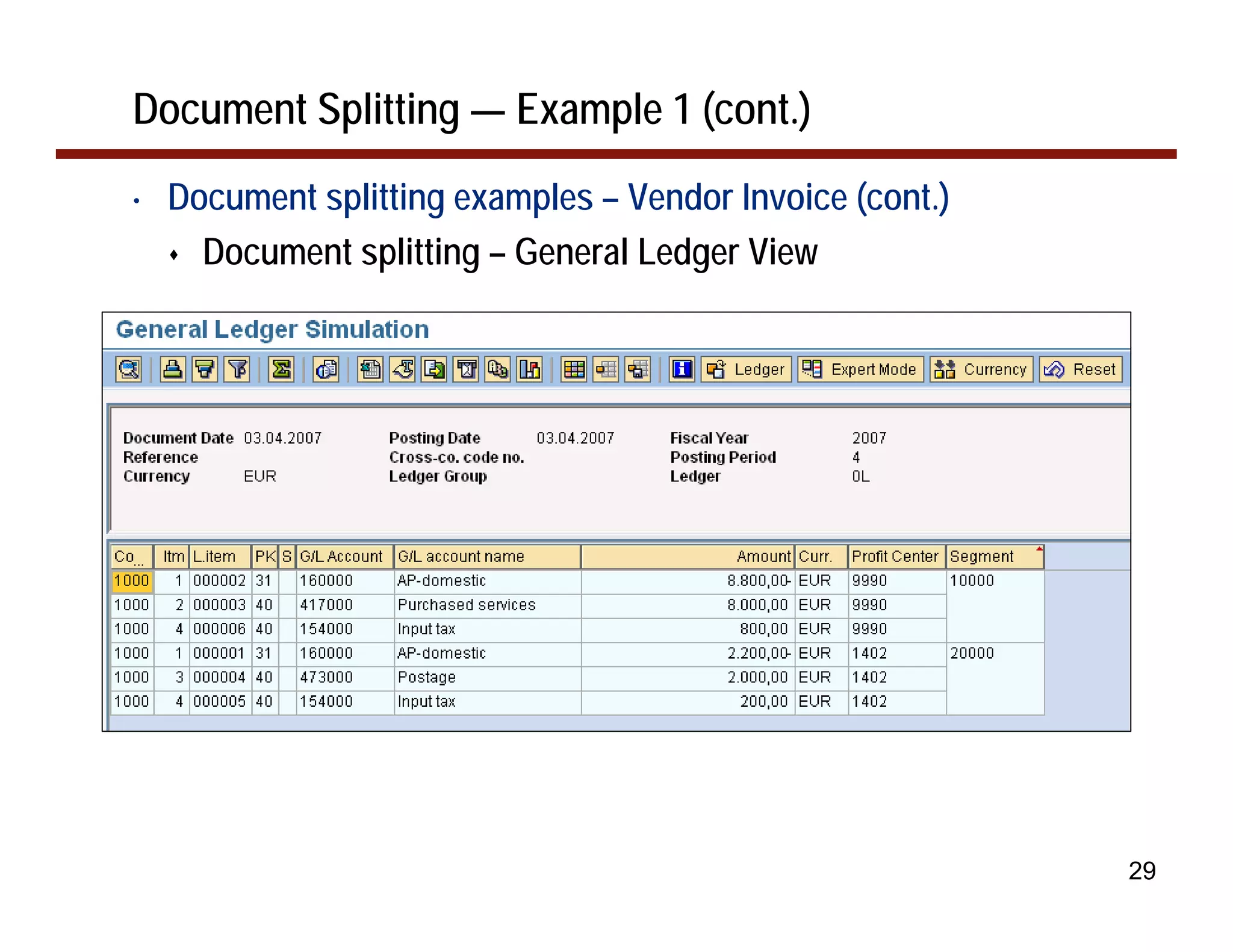Click line item 000003 cell
Screen dimensions: 1233x952
220,605
